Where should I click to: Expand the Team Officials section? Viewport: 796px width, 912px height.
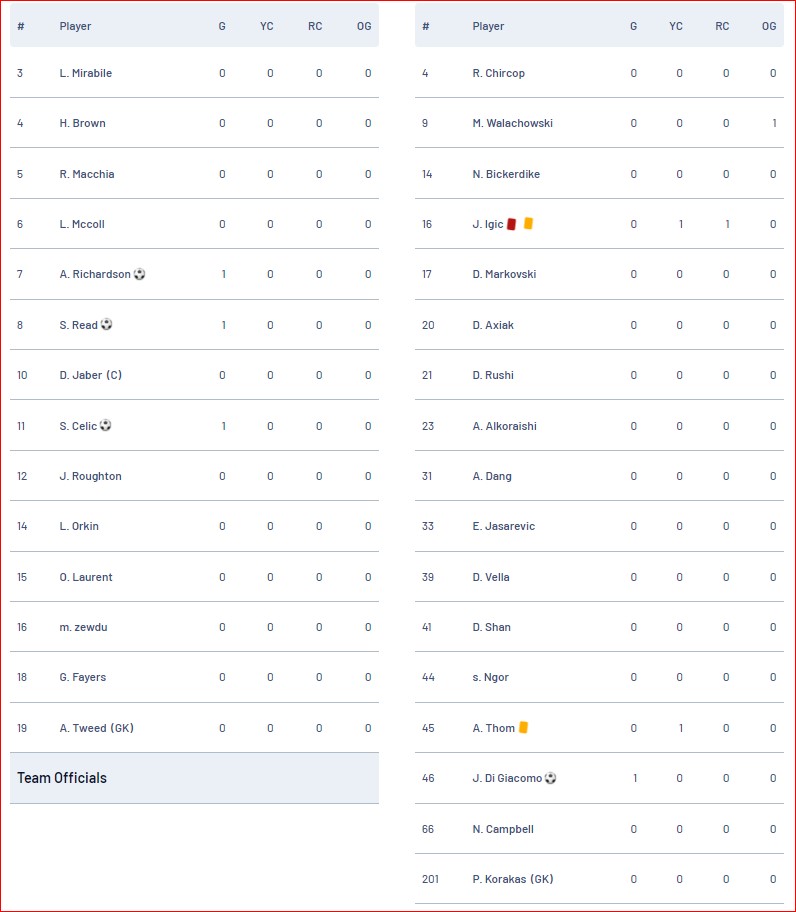194,778
